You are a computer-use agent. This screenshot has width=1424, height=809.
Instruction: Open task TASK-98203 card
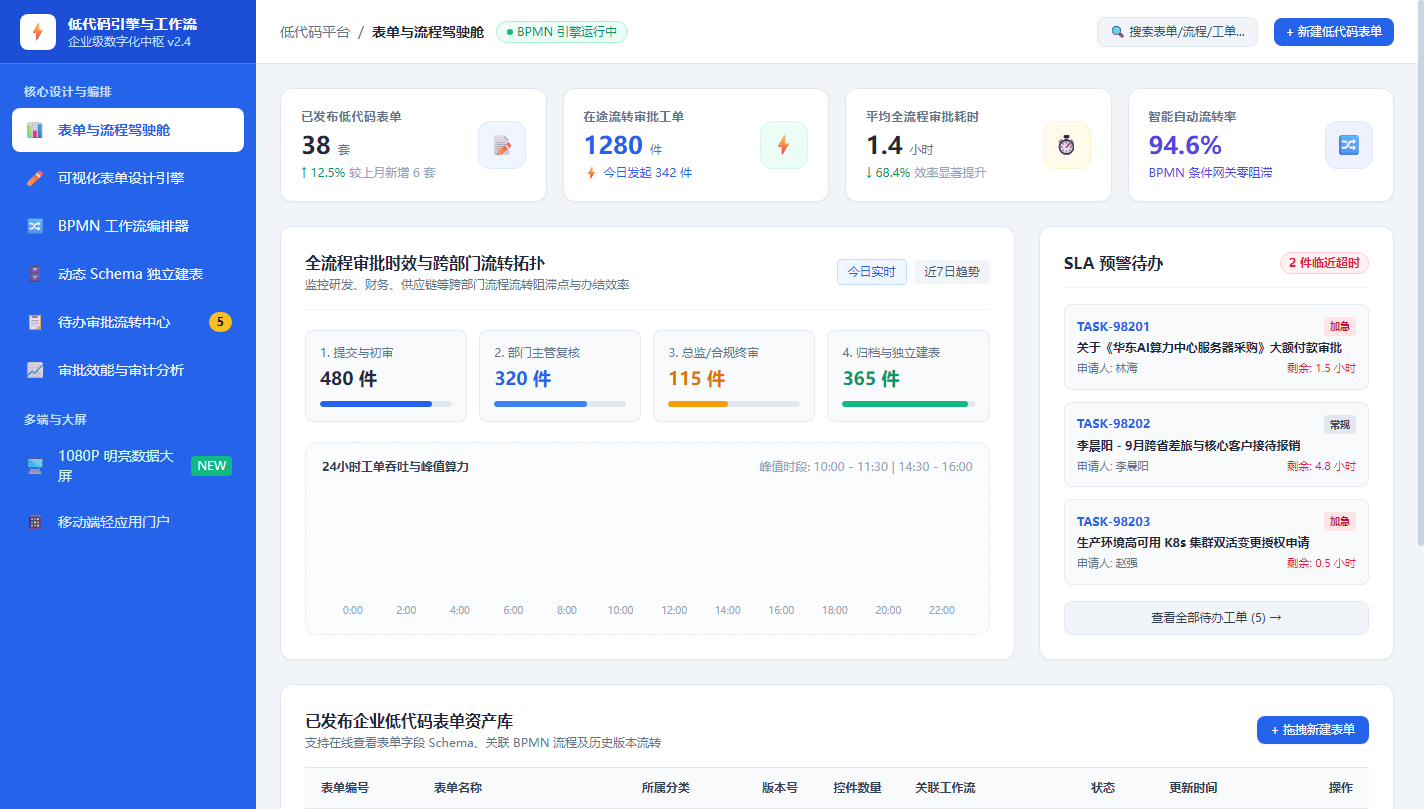[x=1216, y=542]
